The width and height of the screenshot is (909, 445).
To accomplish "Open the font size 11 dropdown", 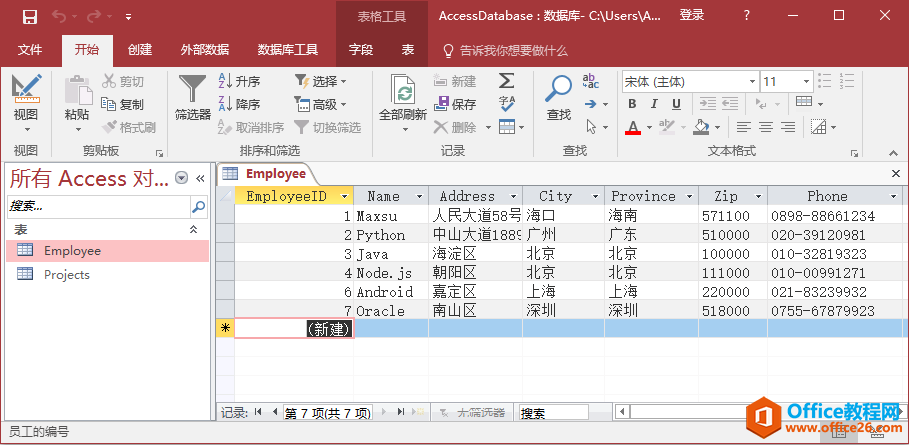I will pos(806,82).
